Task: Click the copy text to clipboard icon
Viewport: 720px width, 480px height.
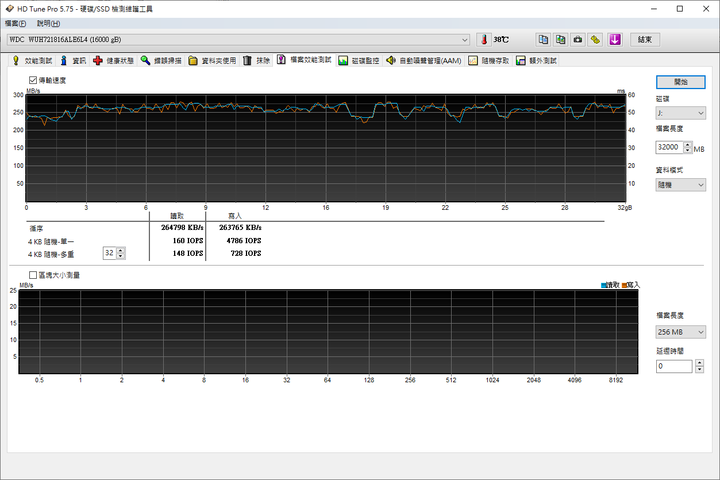Action: click(x=543, y=40)
